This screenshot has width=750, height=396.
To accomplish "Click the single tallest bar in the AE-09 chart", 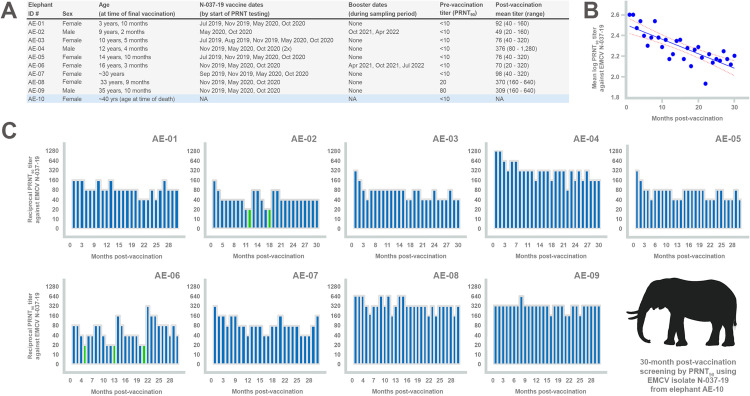I will 521,330.
